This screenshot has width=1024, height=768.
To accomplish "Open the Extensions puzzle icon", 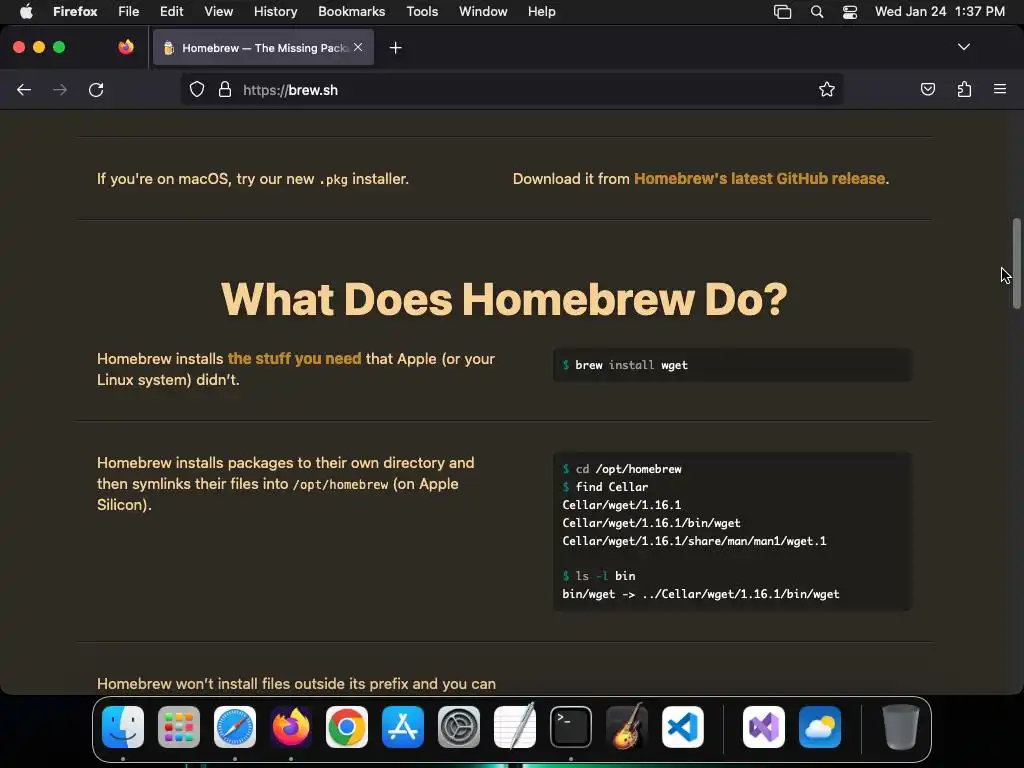I will click(964, 89).
